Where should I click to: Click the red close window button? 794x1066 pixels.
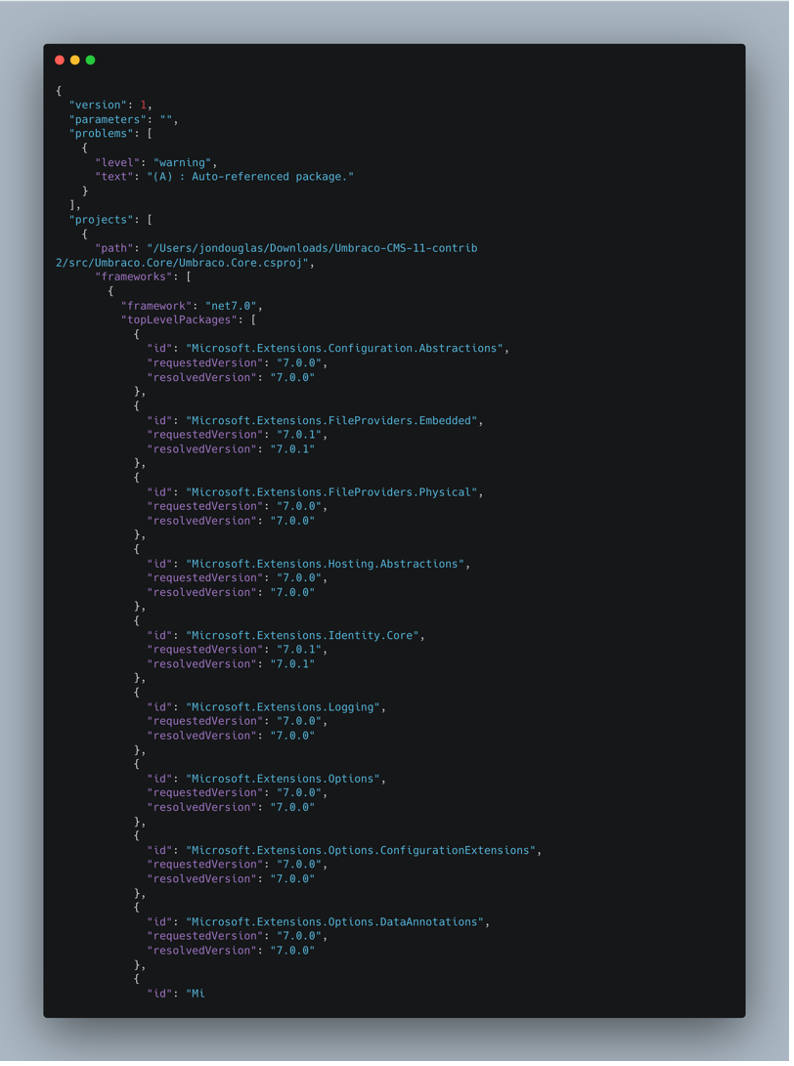[x=60, y=61]
